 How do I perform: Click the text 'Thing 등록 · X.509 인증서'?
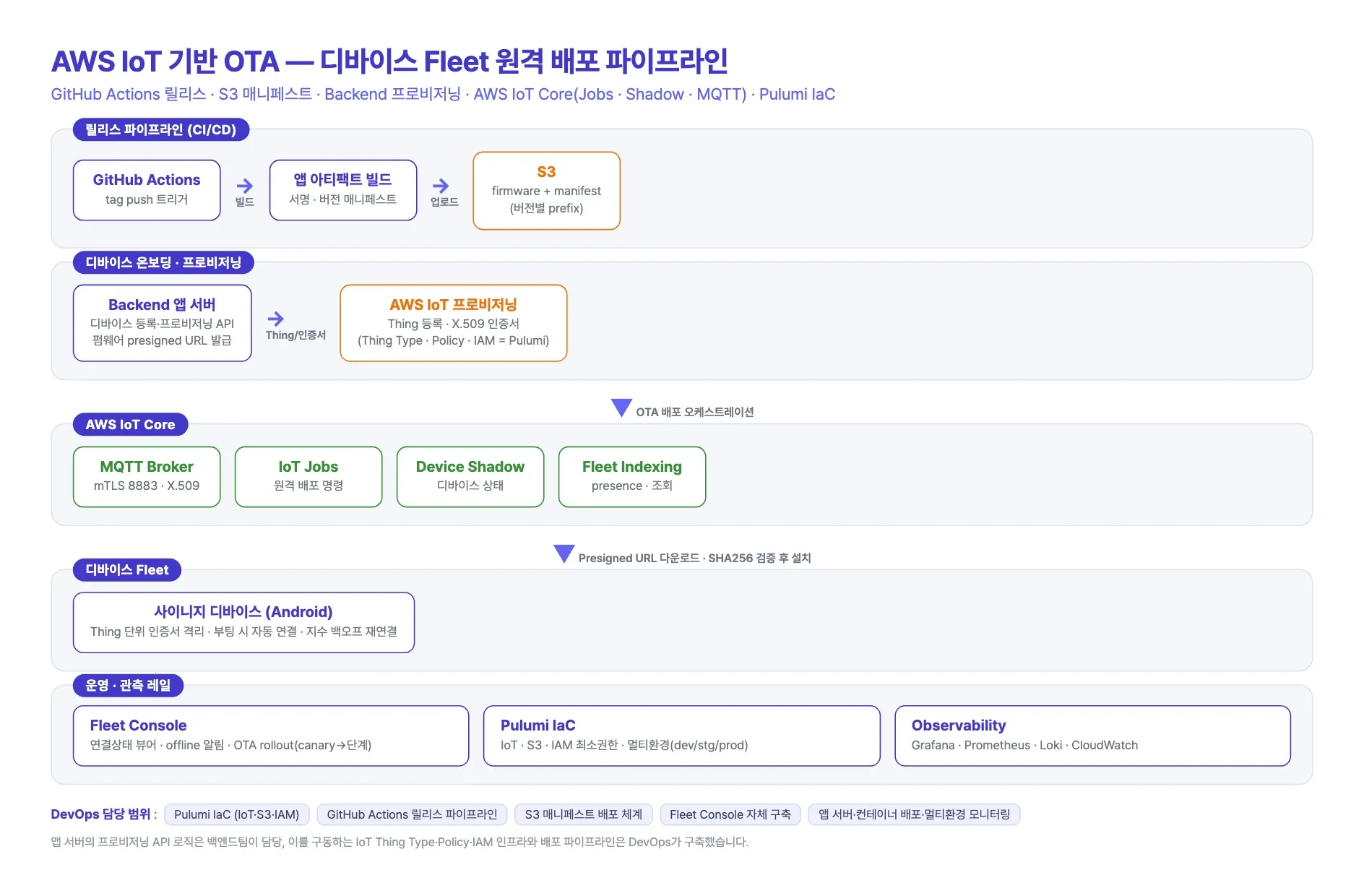click(454, 324)
